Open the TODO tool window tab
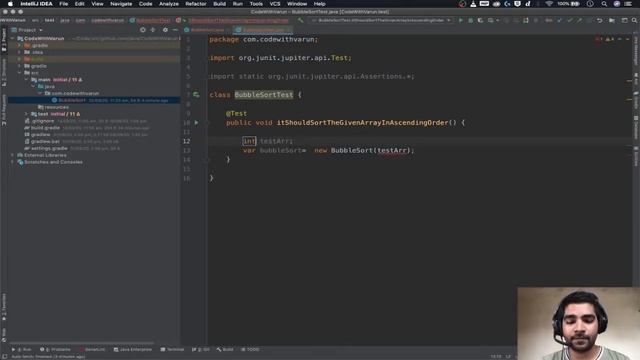Screen dimensions: 640x360 pyautogui.click(x=250, y=349)
